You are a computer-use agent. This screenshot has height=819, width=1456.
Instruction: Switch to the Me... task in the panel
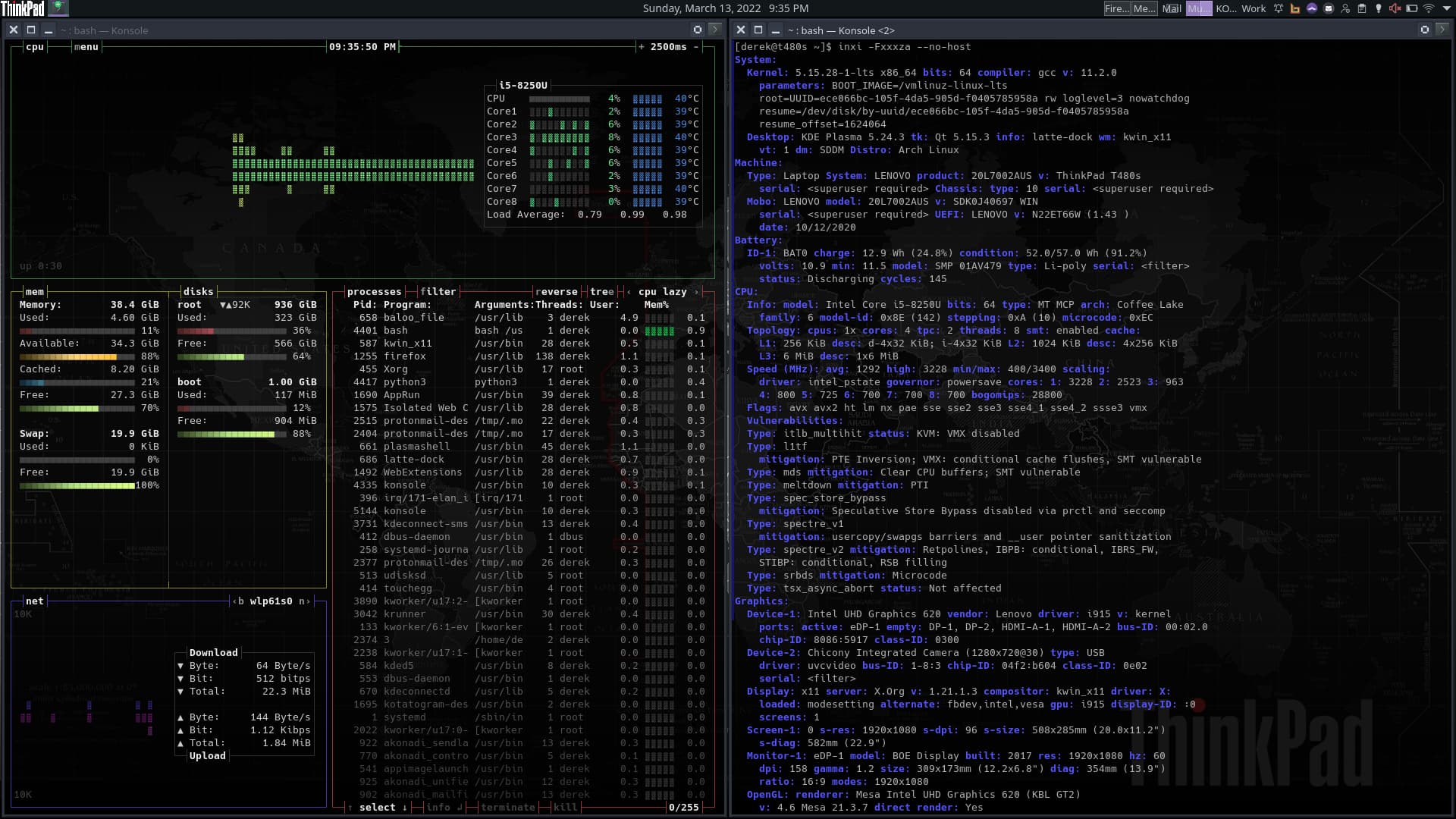coord(1144,8)
